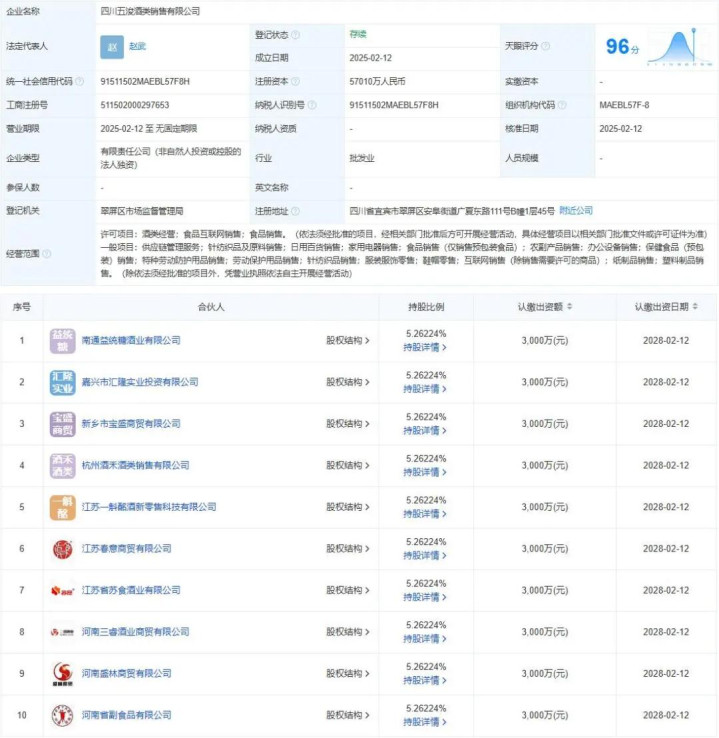The width and height of the screenshot is (719, 738).
Task: Expand 股权结构 for 江苏省苏食酒业
Action: 348,590
